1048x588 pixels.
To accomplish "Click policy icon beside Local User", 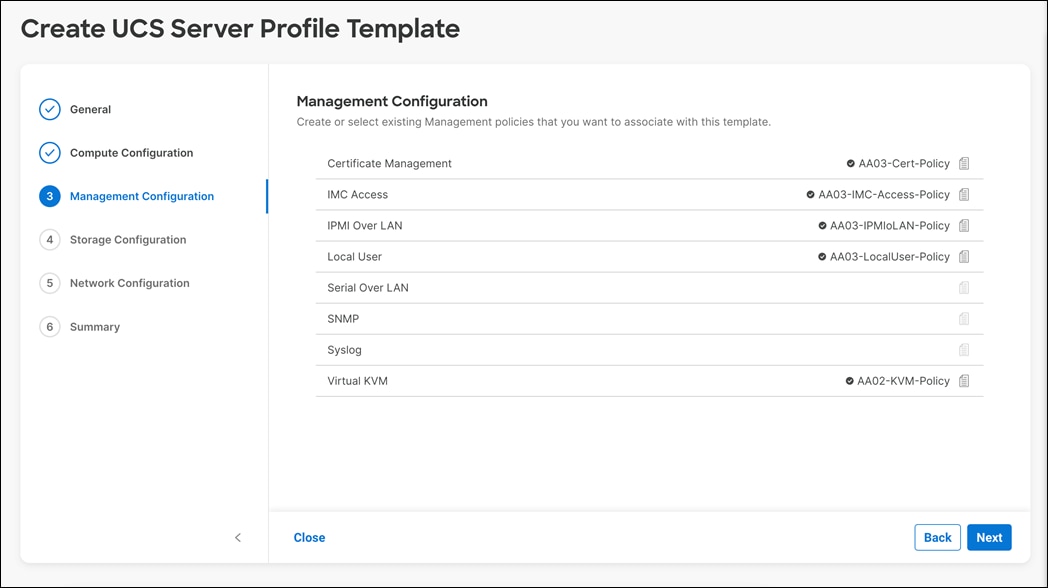I will pyautogui.click(x=963, y=256).
